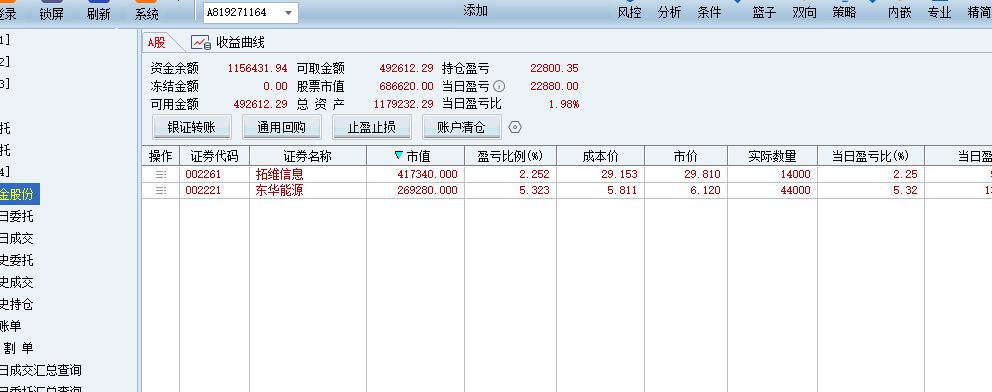The width and height of the screenshot is (992, 392).
Task: Click the 股票市值 value 686620.00
Action: tap(407, 86)
